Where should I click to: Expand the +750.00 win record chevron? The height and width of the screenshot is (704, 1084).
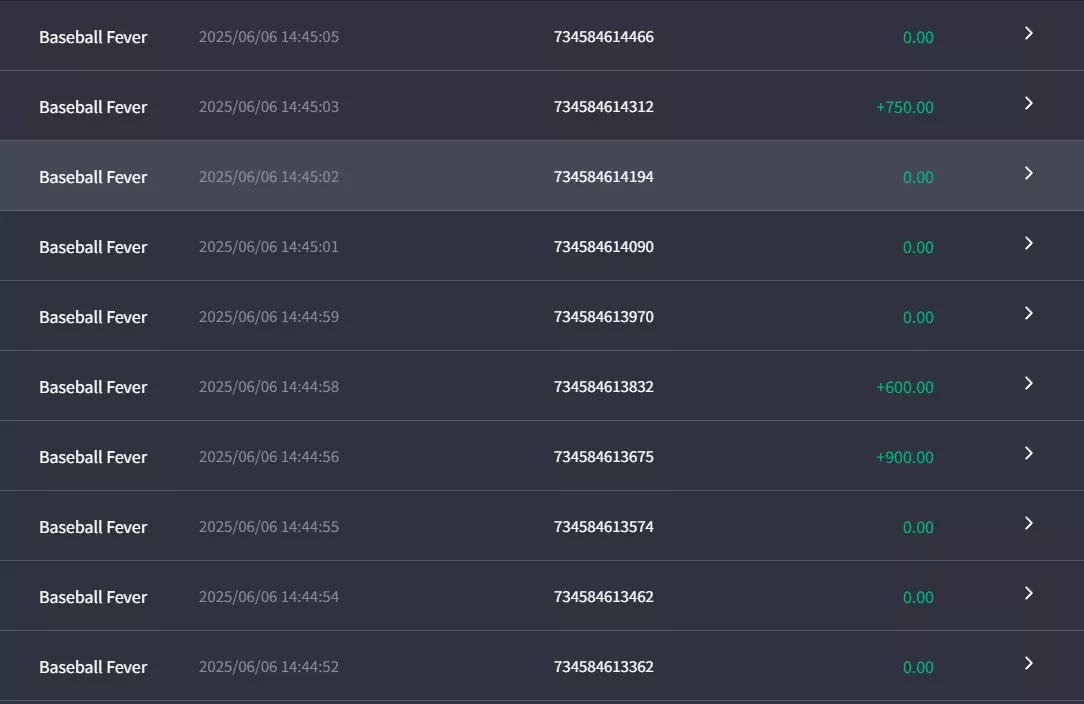[1029, 103]
